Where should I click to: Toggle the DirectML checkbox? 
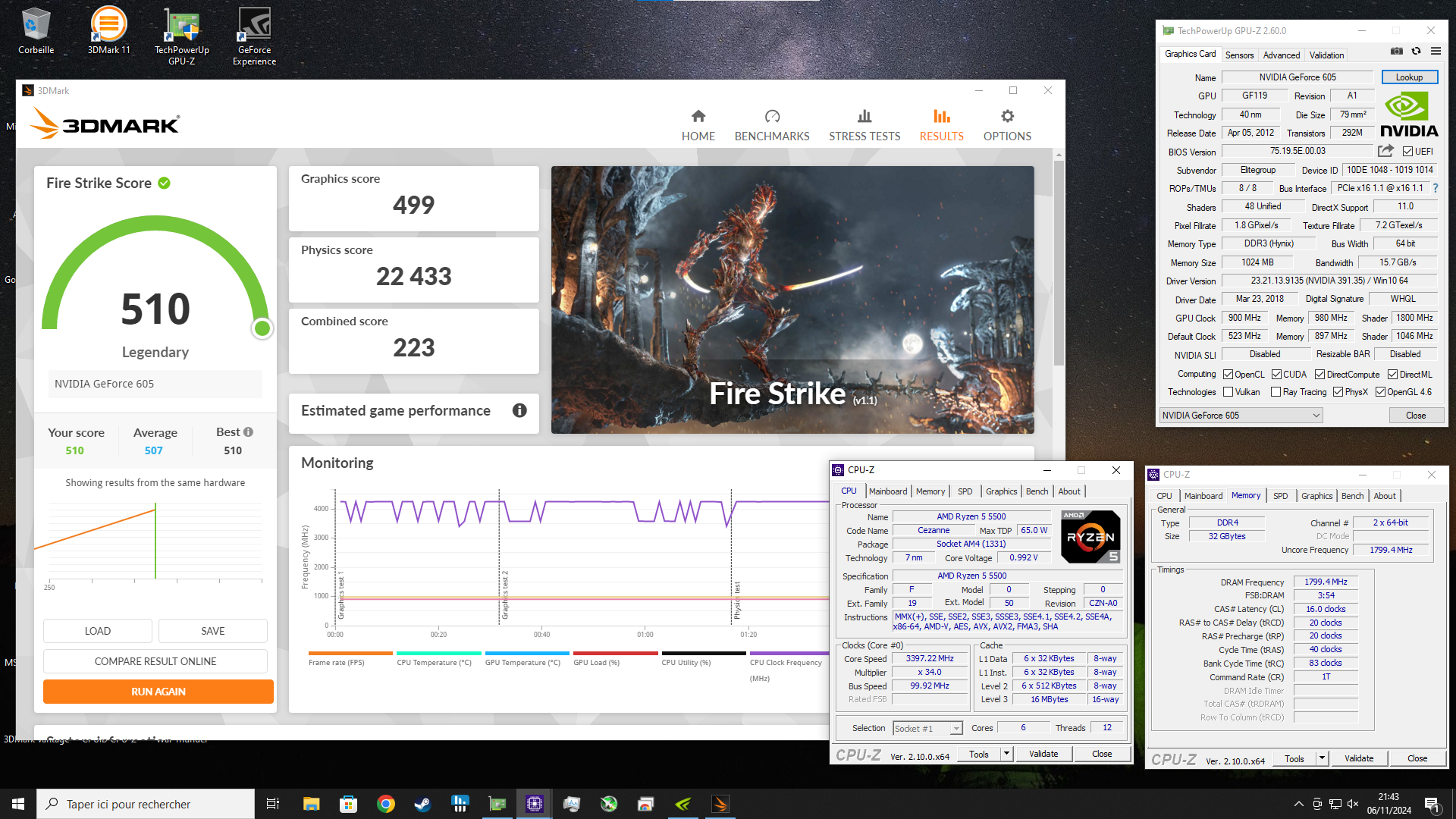[1392, 375]
